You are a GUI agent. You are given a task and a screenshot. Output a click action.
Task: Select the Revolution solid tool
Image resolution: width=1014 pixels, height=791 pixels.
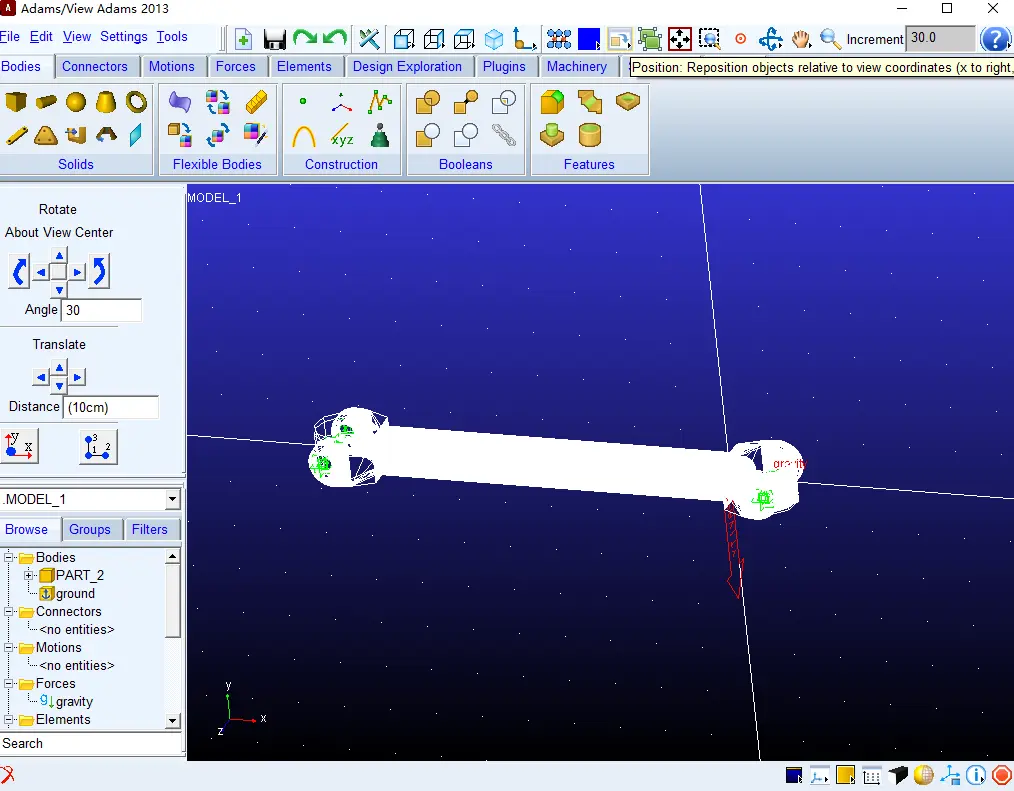click(x=106, y=135)
